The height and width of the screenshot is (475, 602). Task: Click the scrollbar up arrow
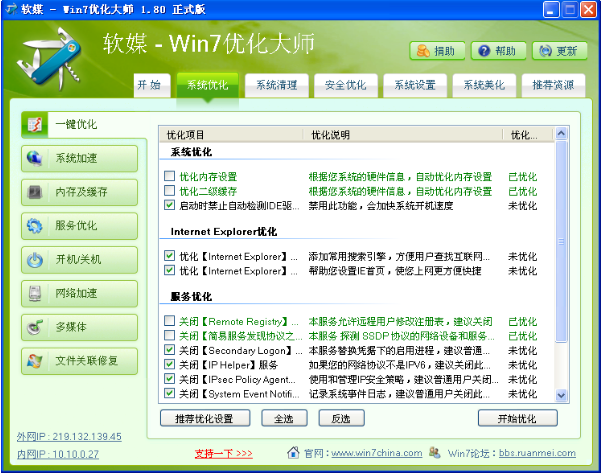(561, 133)
